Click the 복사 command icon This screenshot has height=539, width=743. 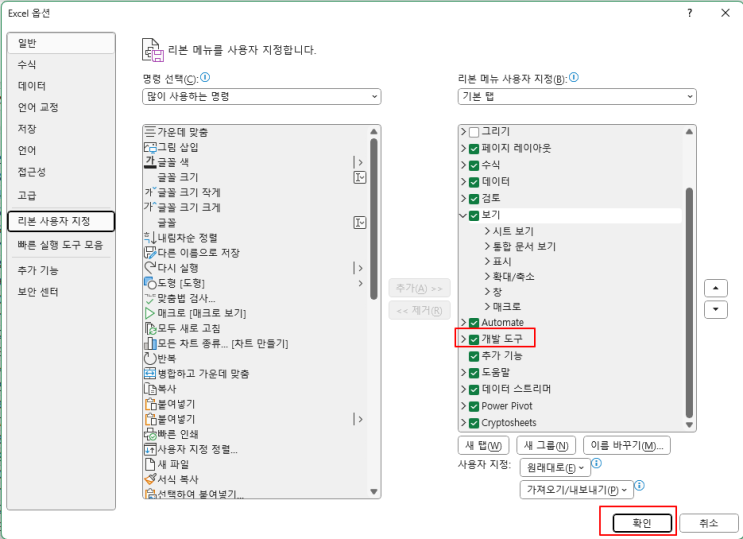click(150, 389)
